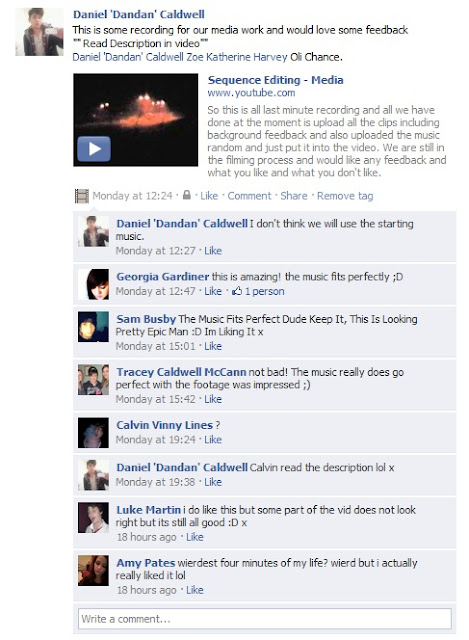Open Daniel Caldwell's post profile picture
This screenshot has height=640, width=469.
[x=40, y=32]
